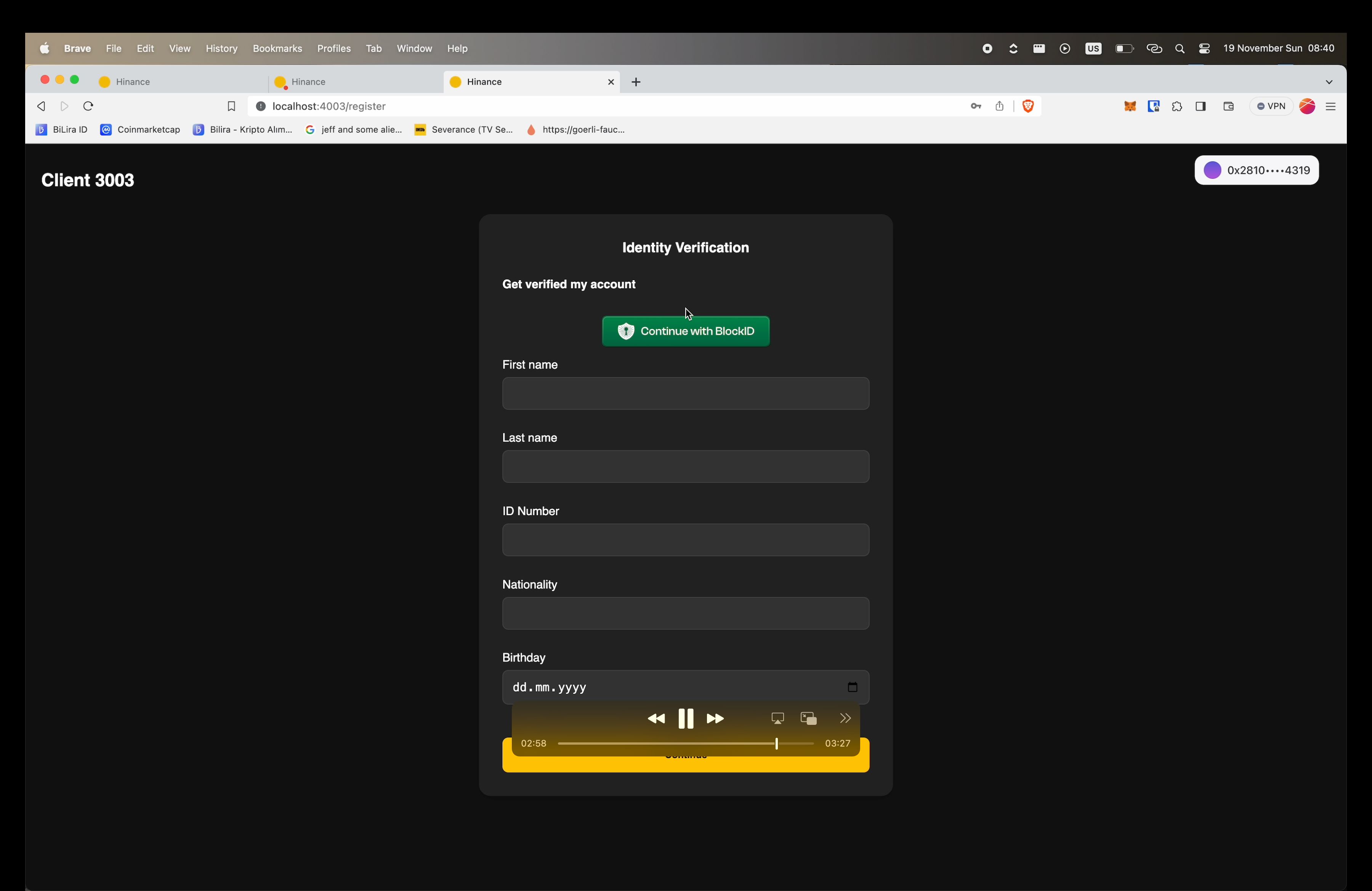Close the active Hinance tab
The width and height of the screenshot is (1372, 891).
tap(611, 82)
